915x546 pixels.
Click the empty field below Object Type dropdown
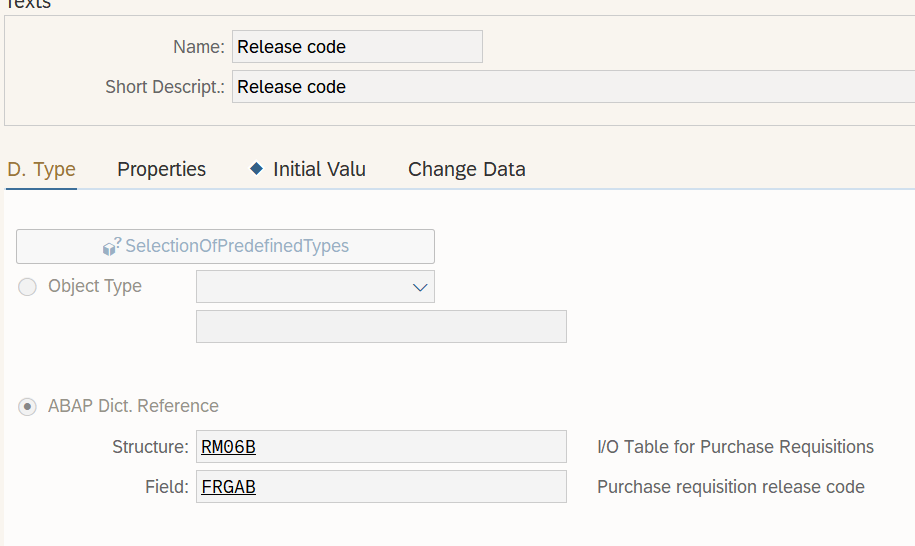coord(381,327)
